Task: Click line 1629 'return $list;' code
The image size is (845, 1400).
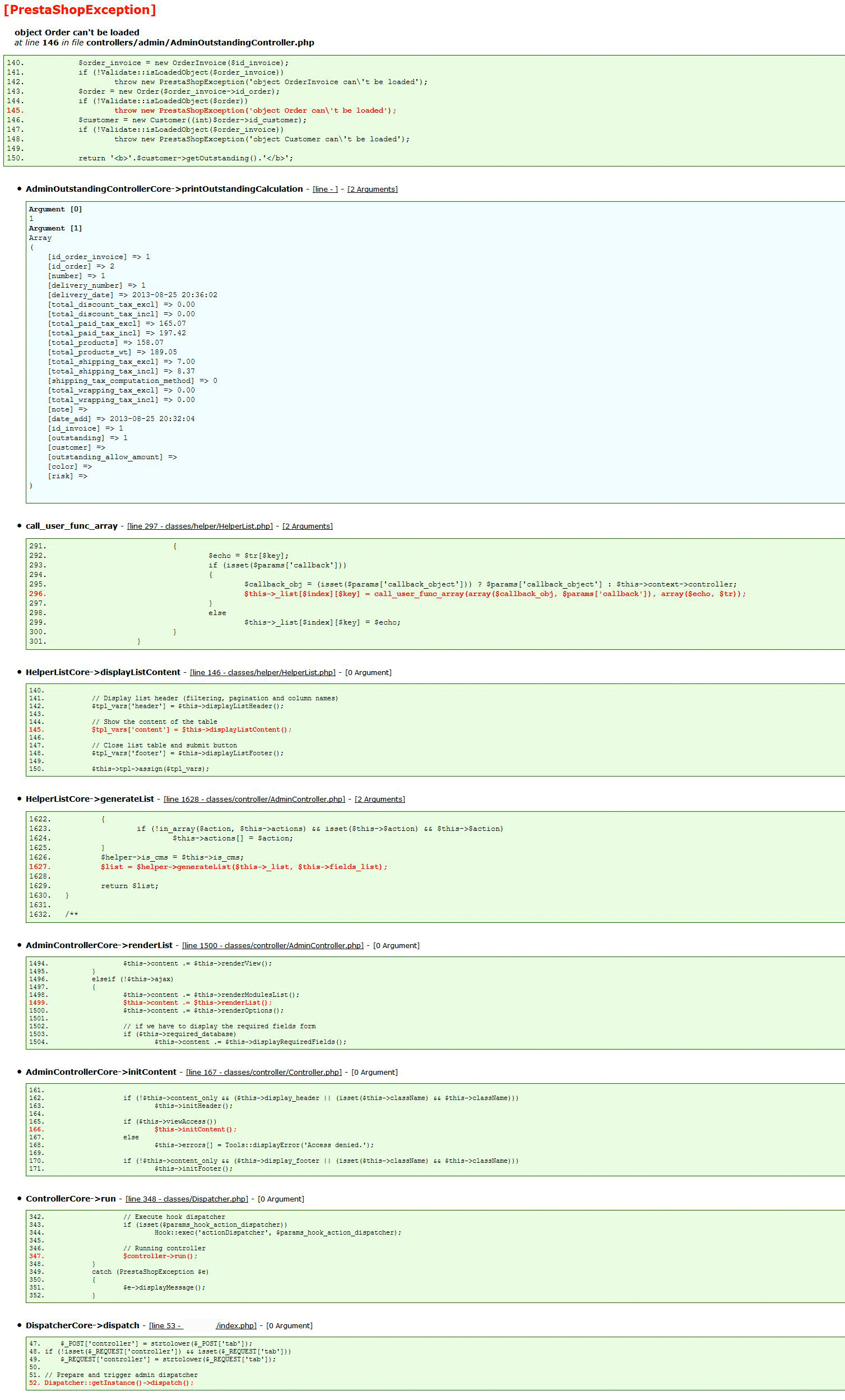Action: pos(129,886)
